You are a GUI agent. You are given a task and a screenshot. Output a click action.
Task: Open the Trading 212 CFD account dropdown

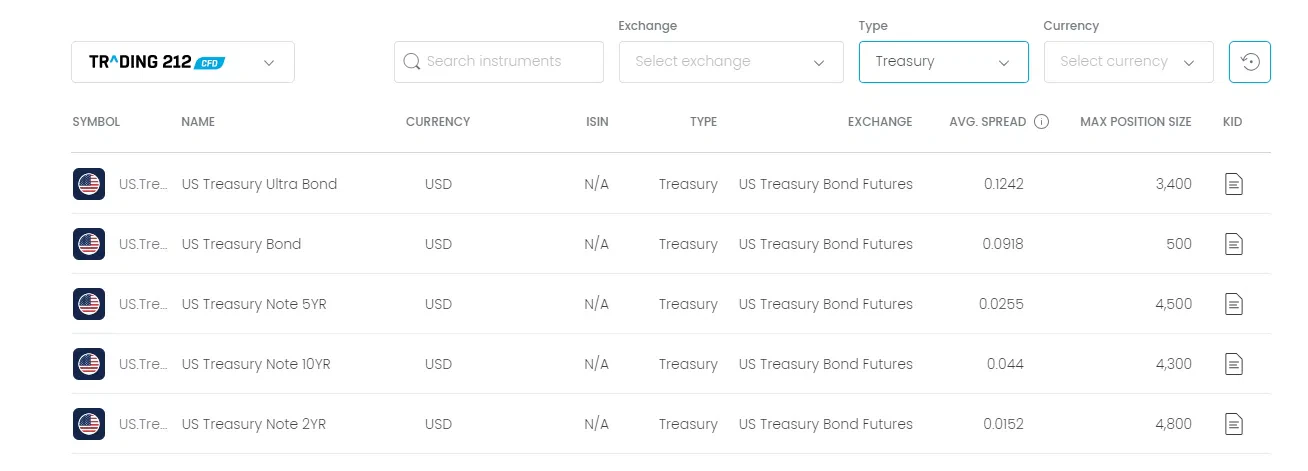(183, 62)
